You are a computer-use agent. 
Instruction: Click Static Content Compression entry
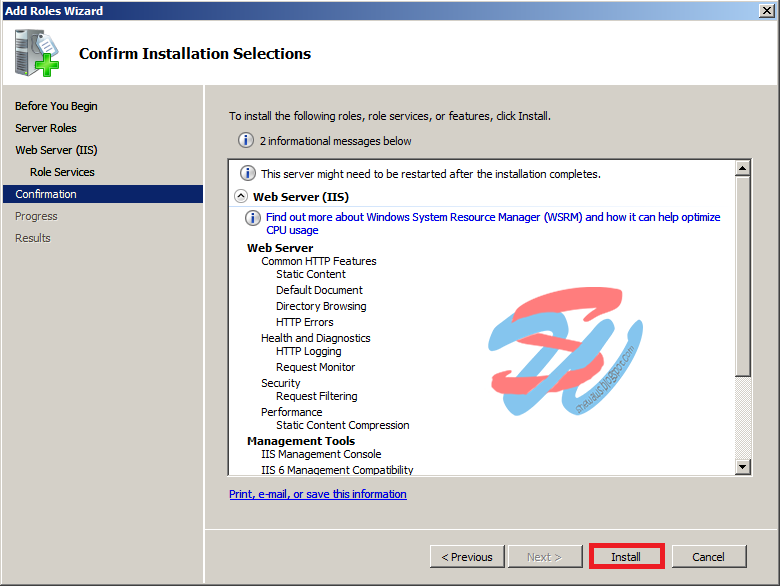[343, 425]
